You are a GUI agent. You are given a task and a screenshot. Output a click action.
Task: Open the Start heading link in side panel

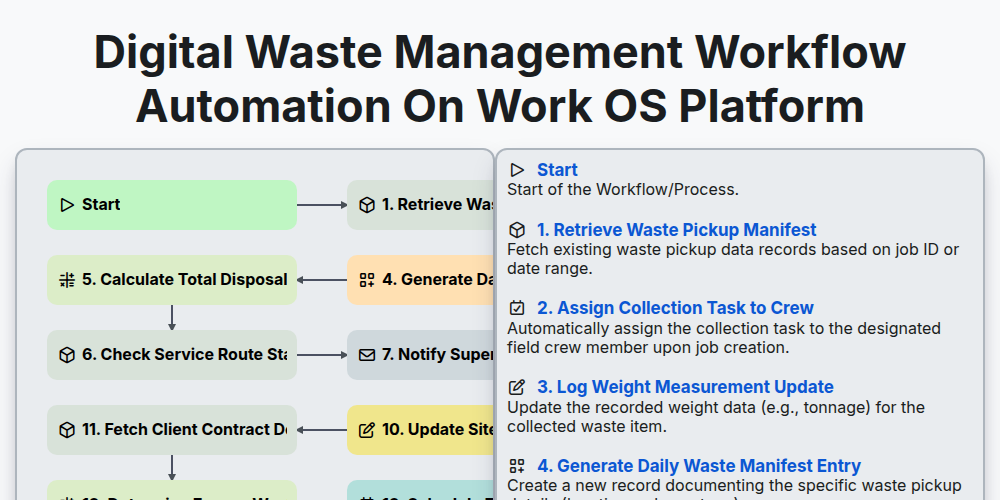[557, 170]
